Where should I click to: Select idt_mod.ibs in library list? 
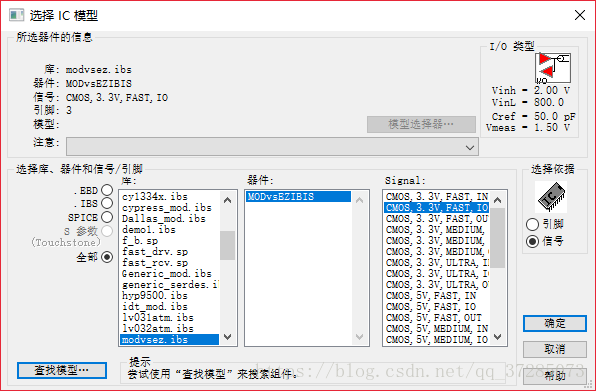170,307
